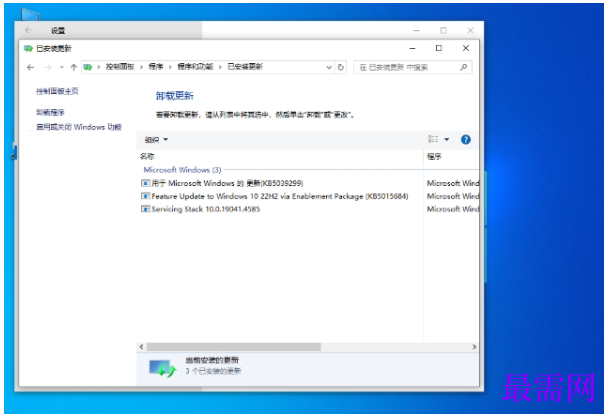Go up one level with up arrow

73,67
